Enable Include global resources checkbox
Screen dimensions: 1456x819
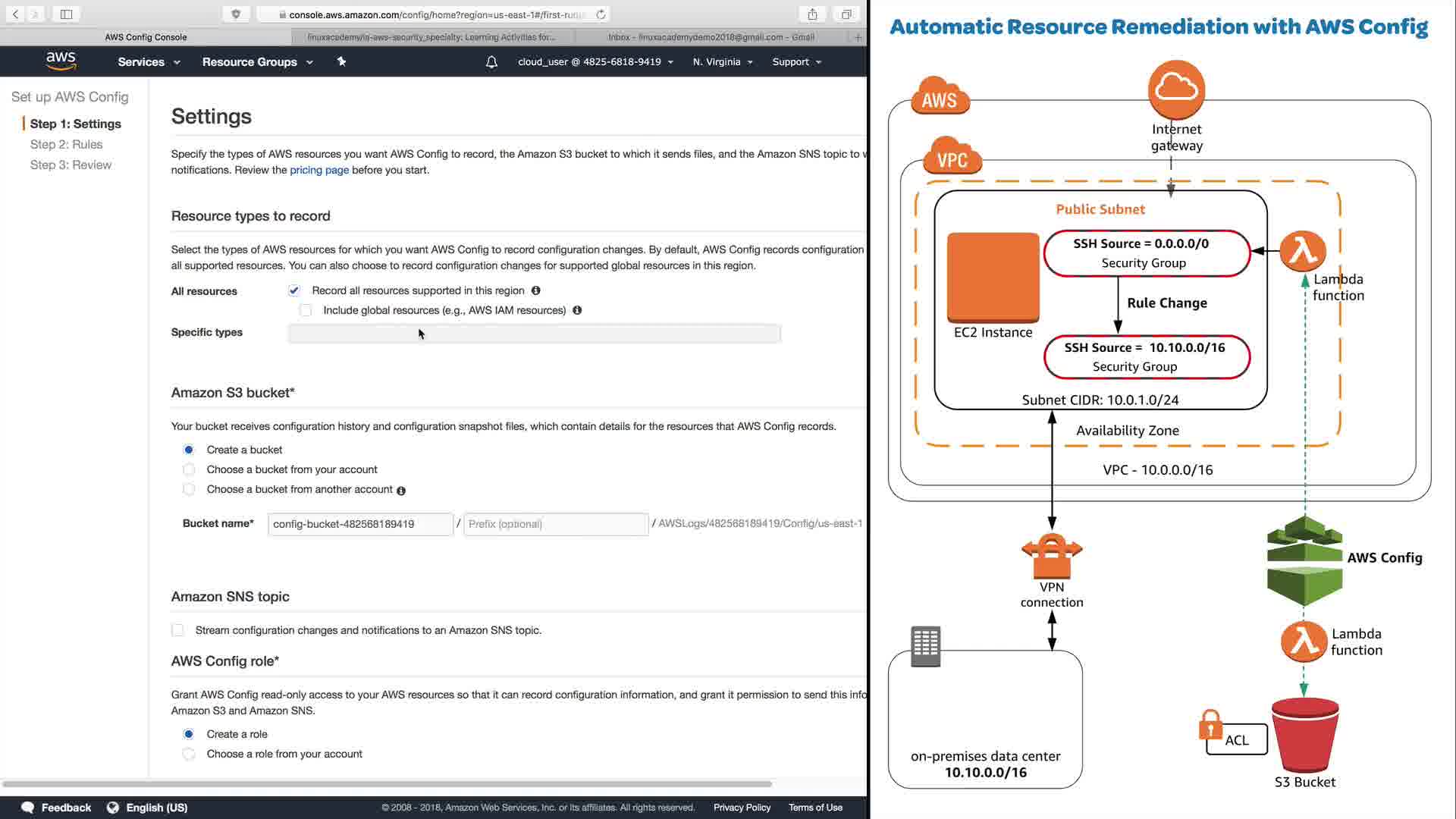click(x=306, y=310)
